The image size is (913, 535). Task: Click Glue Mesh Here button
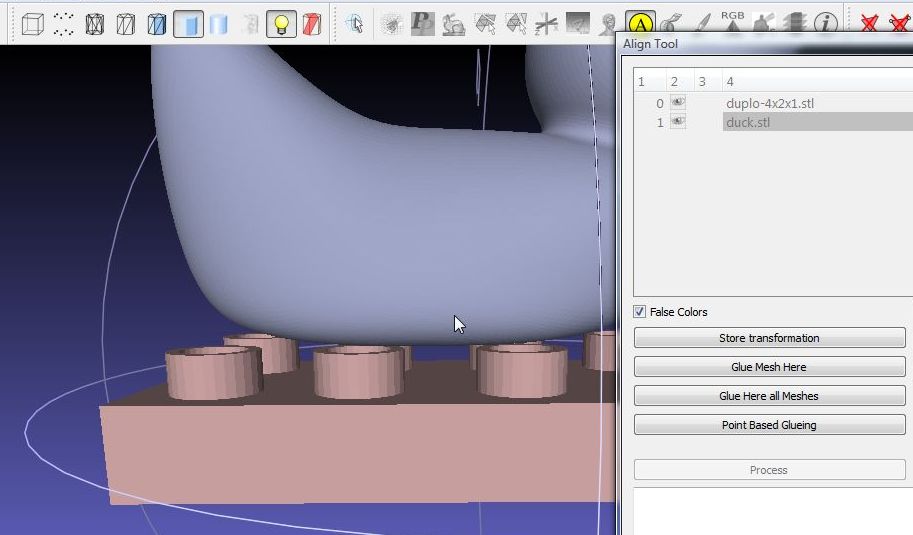(x=769, y=367)
